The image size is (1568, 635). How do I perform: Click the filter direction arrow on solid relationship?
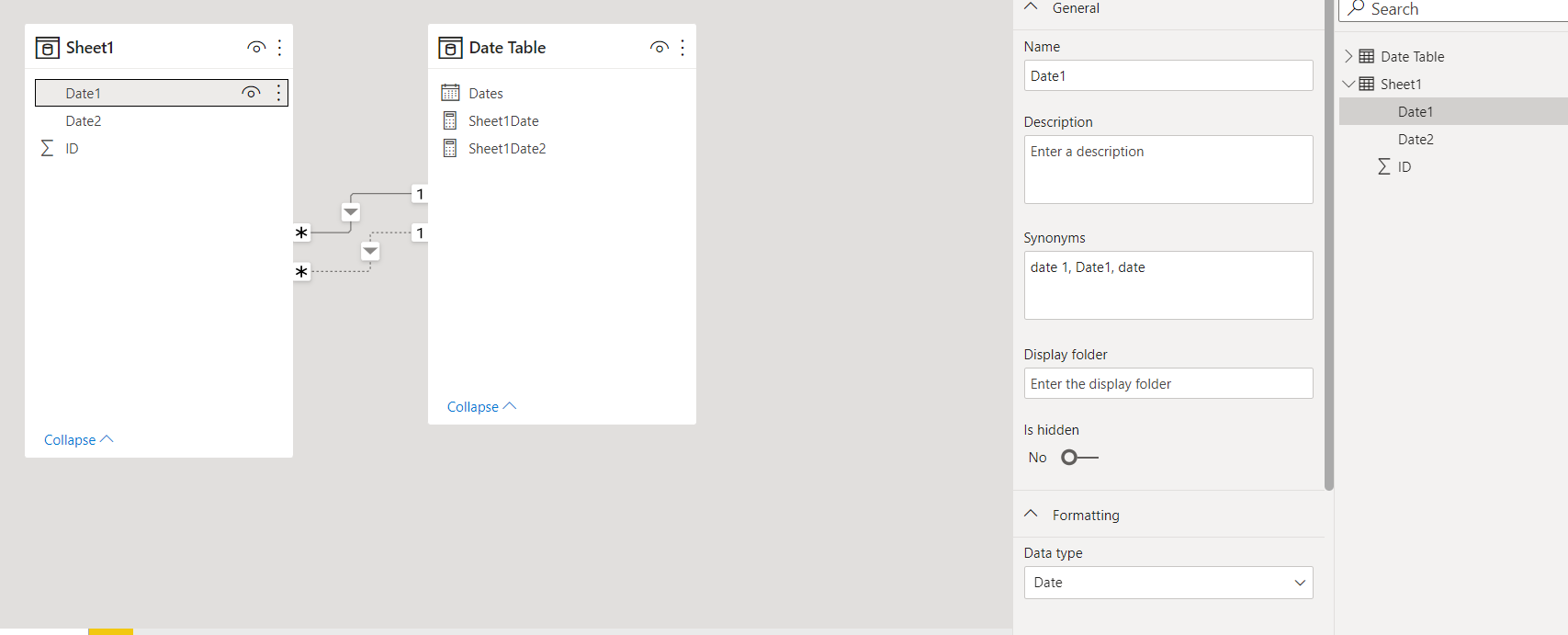coord(351,212)
